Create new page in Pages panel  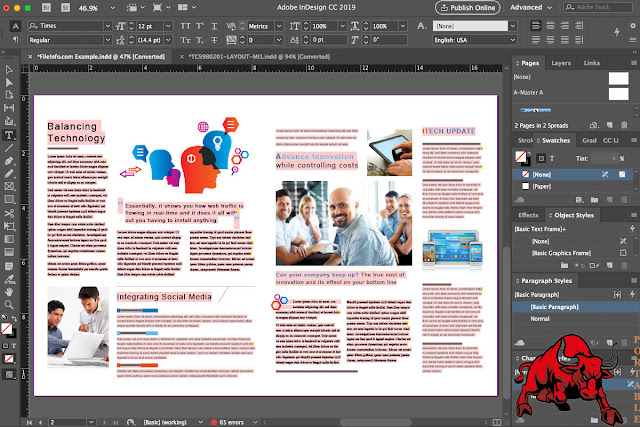[x=609, y=125]
